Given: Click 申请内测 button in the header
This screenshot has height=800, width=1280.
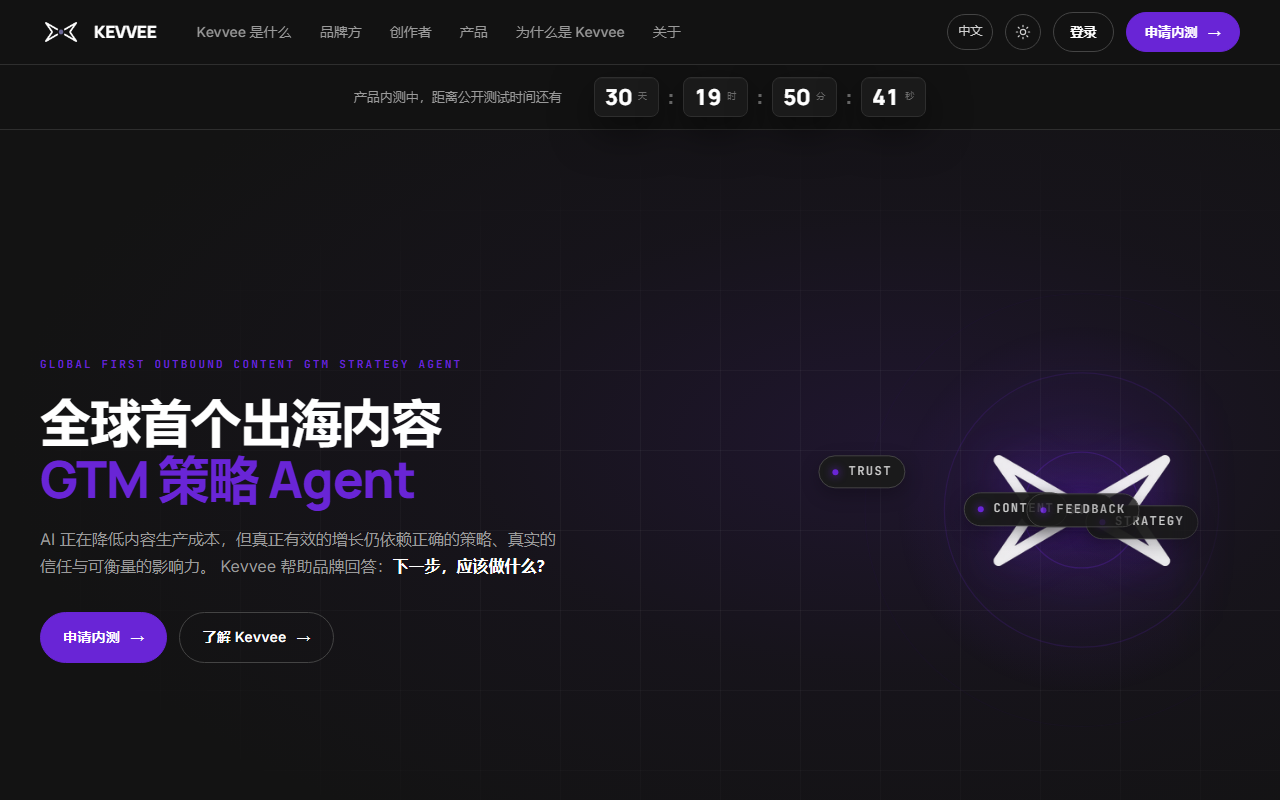Looking at the screenshot, I should [x=1183, y=32].
